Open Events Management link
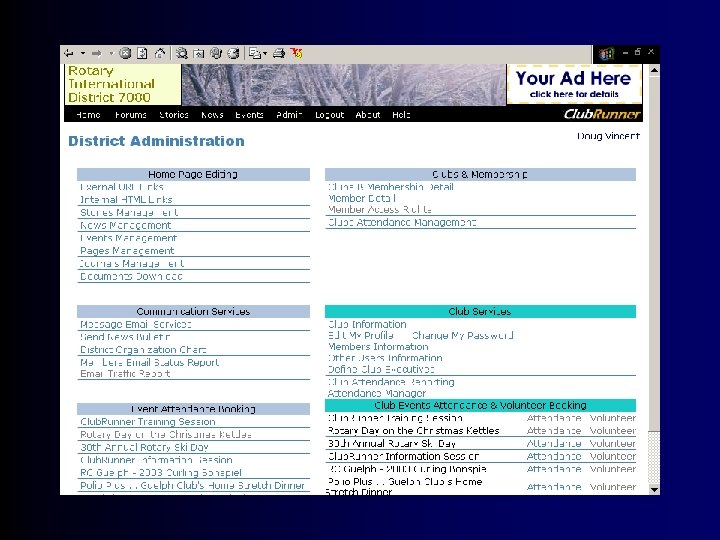720x540 pixels. coord(128,238)
